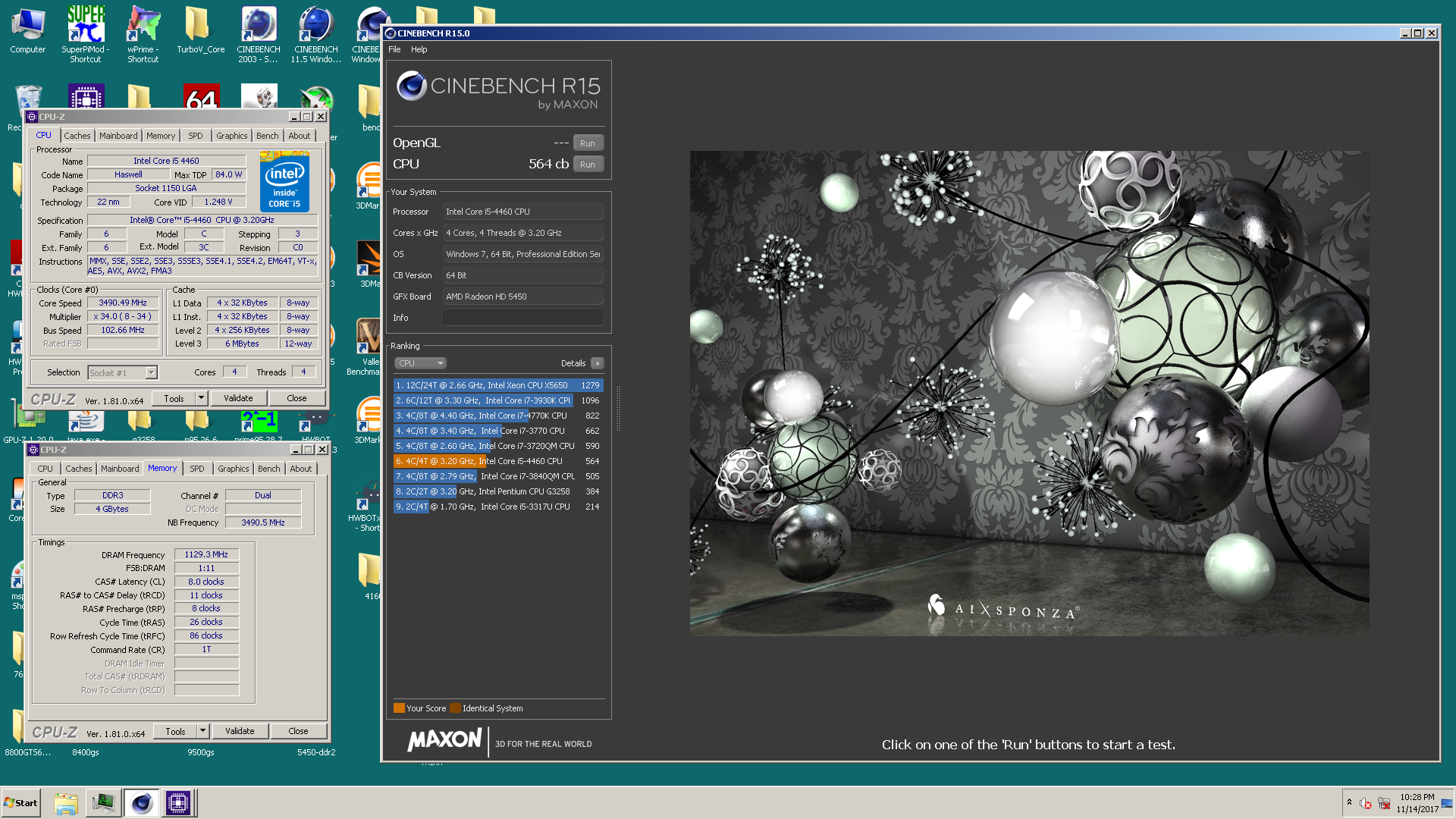Switch to Caches tab in top CPU-Z window
1456x819 pixels.
click(x=77, y=136)
